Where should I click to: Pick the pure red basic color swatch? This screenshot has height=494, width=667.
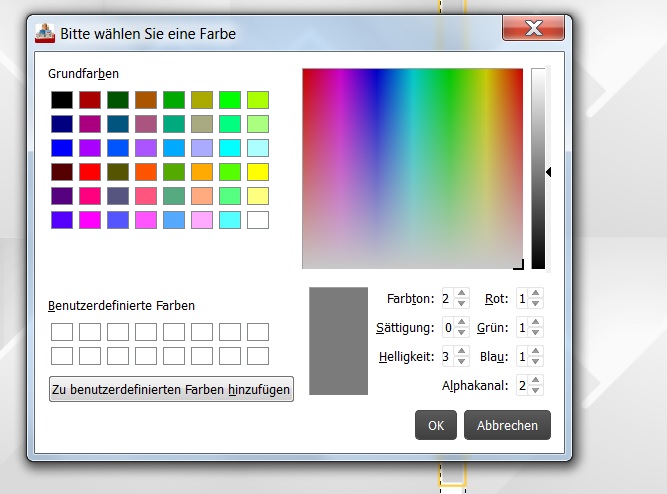[x=90, y=172]
